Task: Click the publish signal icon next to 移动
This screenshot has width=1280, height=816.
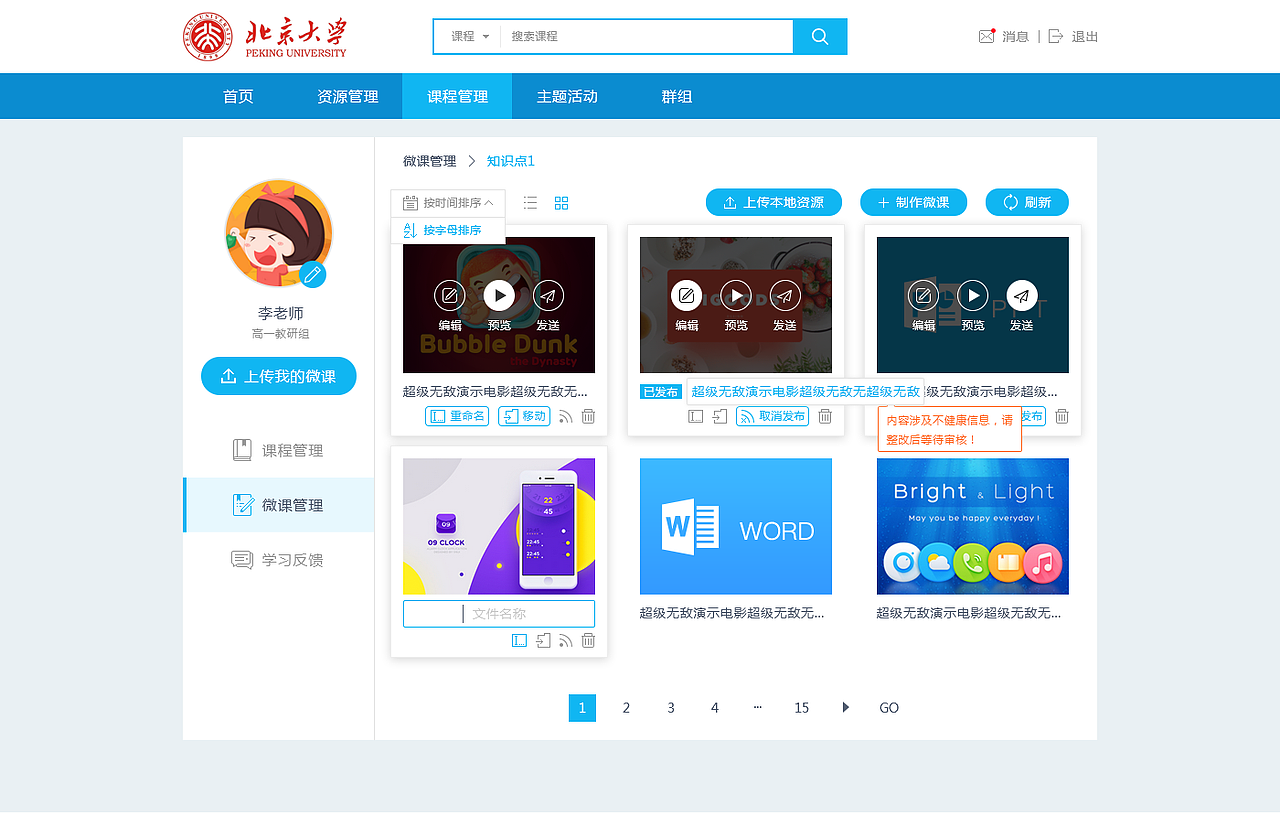Action: [x=565, y=416]
